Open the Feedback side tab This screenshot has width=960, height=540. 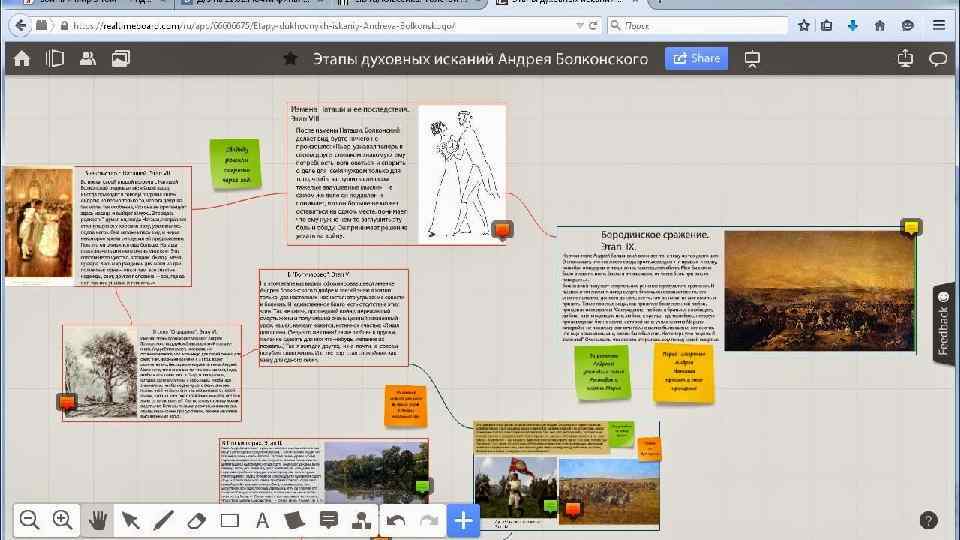pos(943,324)
